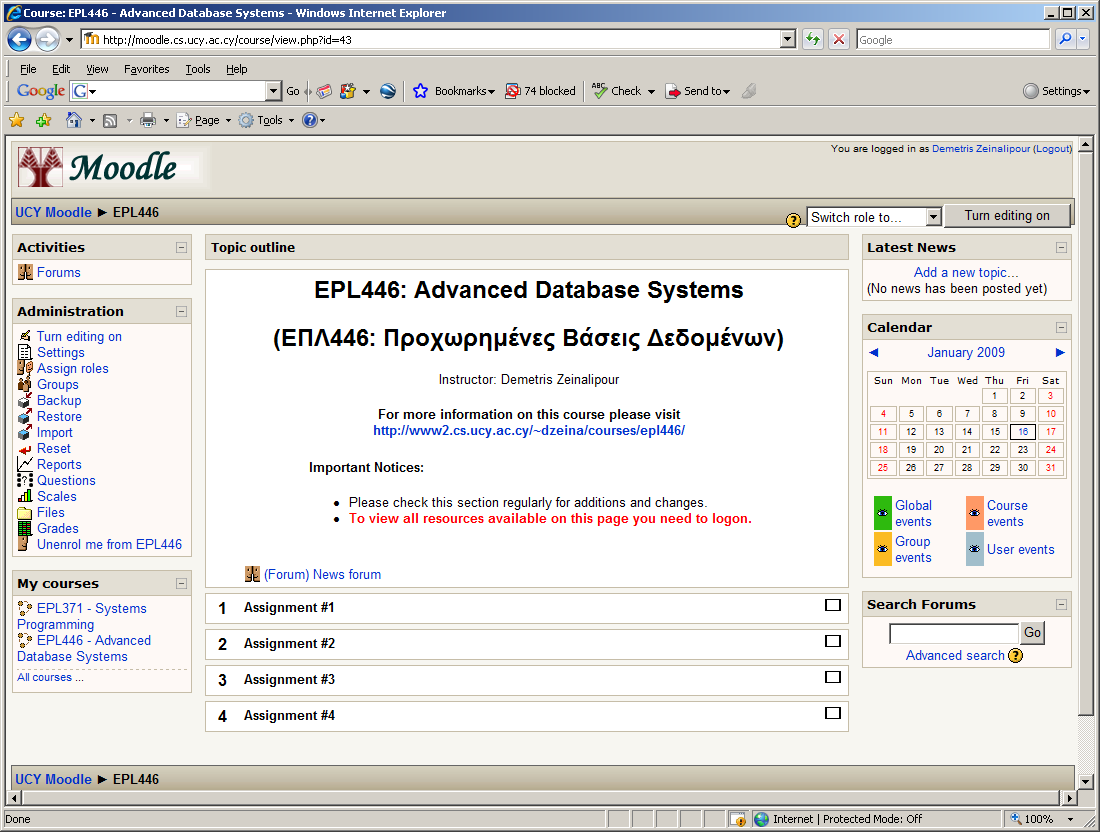Open the zoom level 100% control
Image resolution: width=1100 pixels, height=832 pixels.
click(x=1042, y=819)
